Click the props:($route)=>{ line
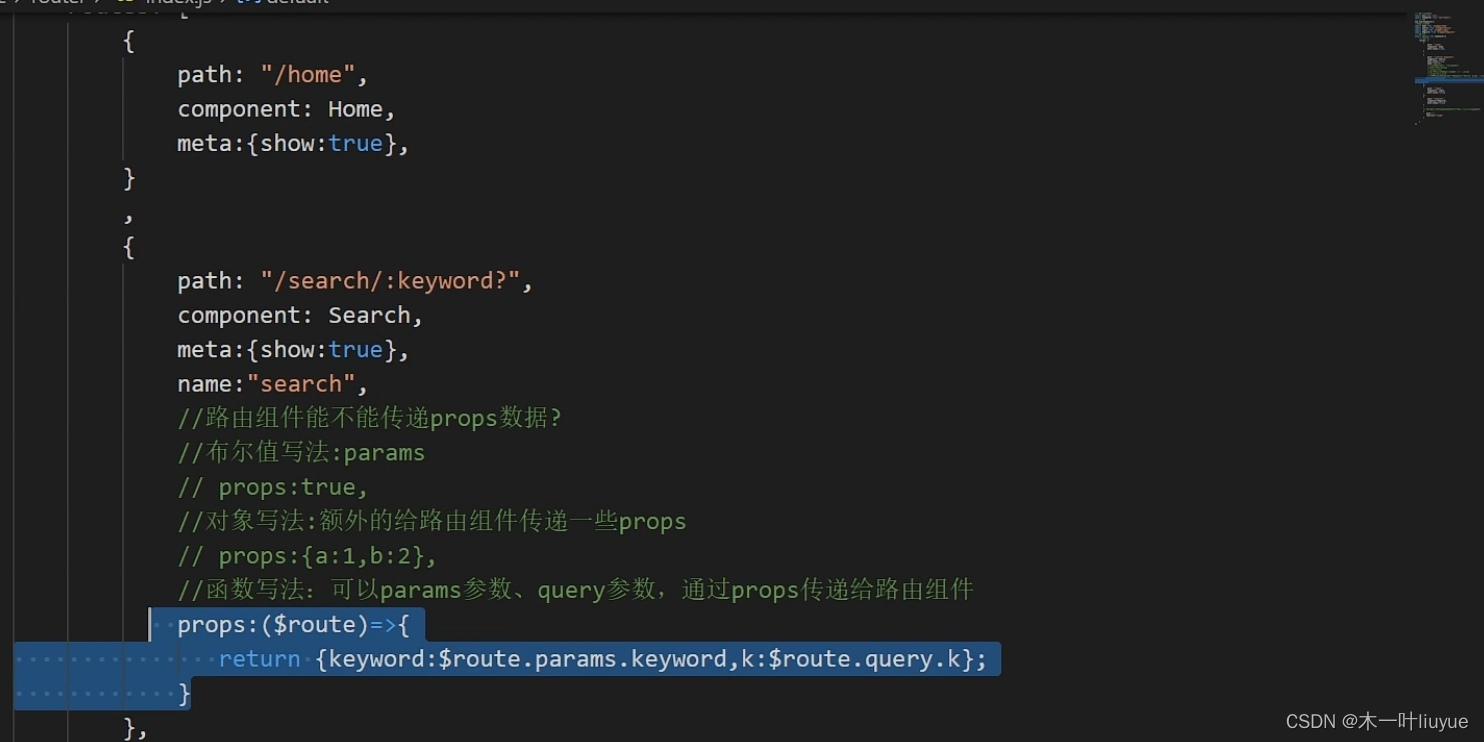The height and width of the screenshot is (742, 1484). point(293,625)
